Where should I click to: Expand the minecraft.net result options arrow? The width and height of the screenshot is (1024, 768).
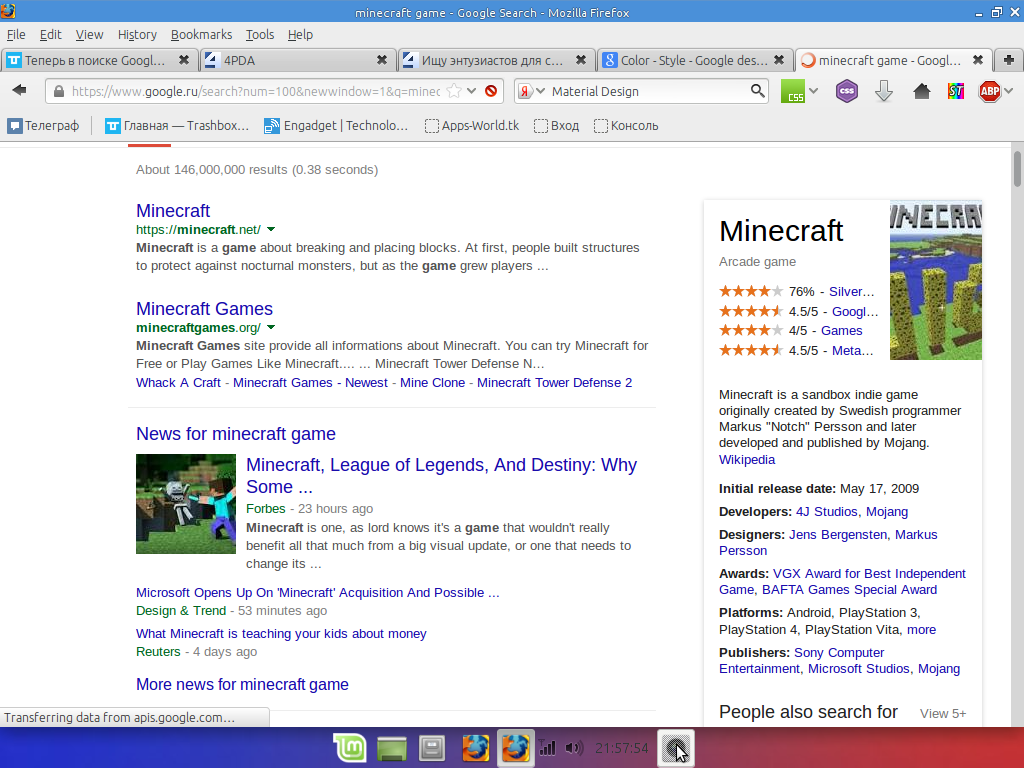(x=271, y=229)
